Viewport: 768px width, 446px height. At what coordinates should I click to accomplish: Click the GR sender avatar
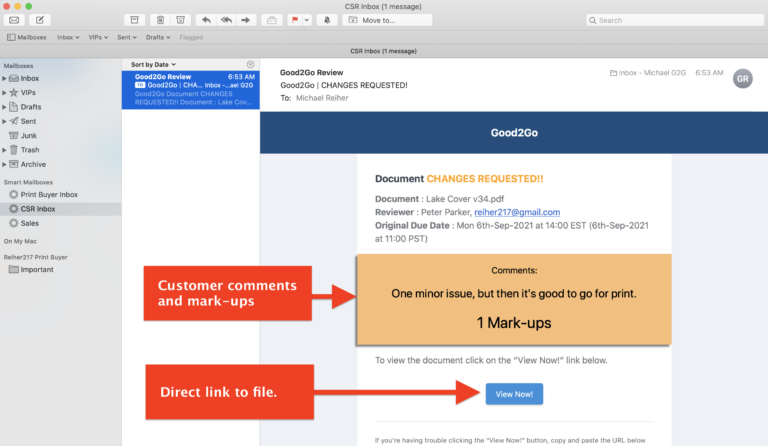coord(743,78)
